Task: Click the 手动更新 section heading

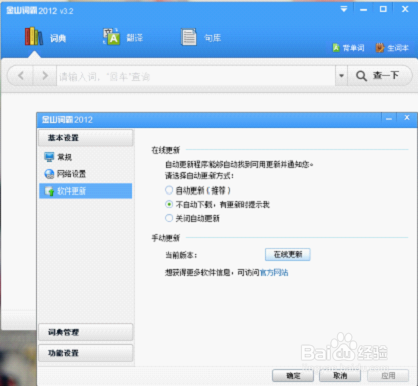Action: coord(166,238)
